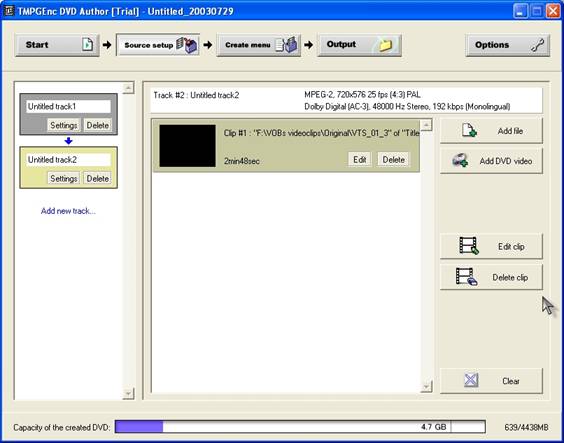
Task: Click Edit button inside Clip #1
Action: [360, 159]
